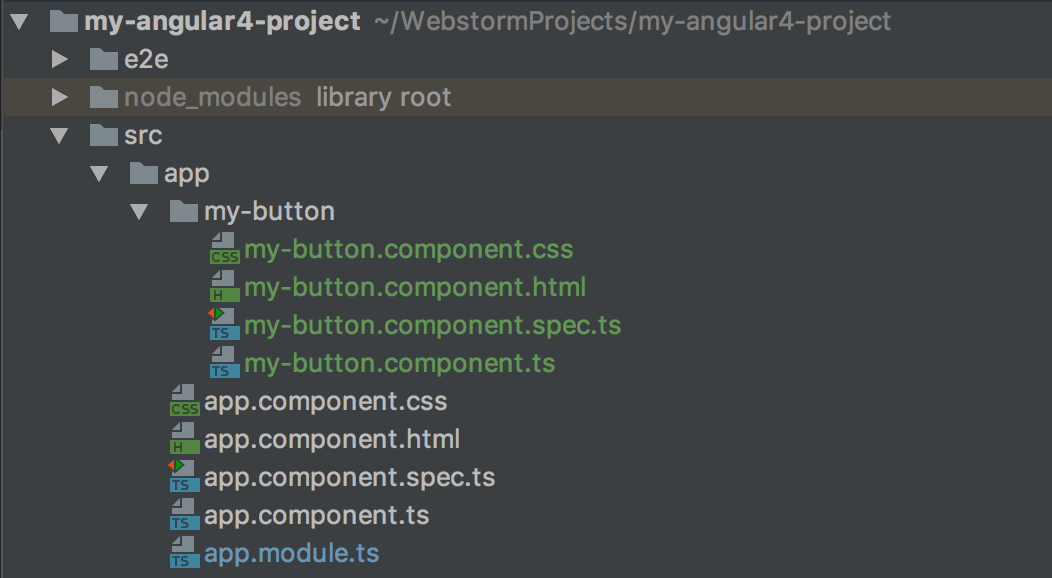Image resolution: width=1052 pixels, height=578 pixels.
Task: Click the HTML icon of my-button.component.html
Action: tap(224, 287)
